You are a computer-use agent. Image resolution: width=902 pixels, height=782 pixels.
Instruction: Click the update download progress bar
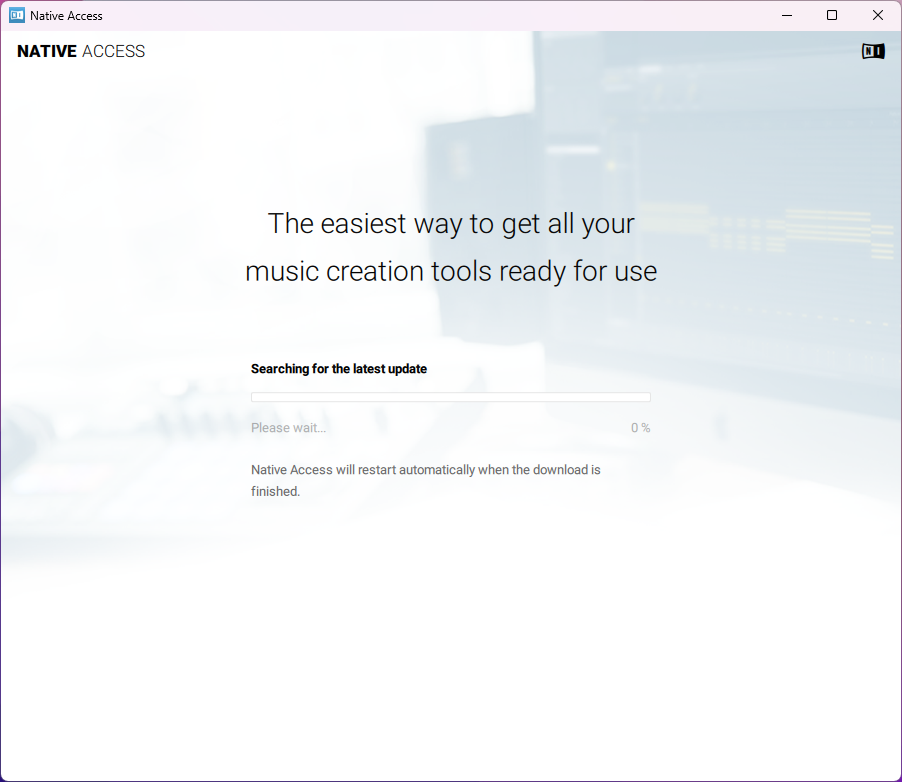450,397
